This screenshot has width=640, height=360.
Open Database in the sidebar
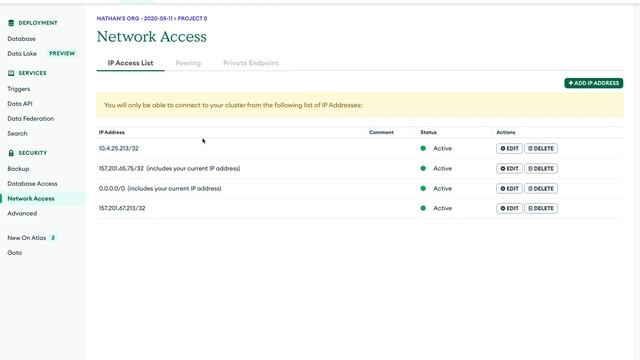22,39
